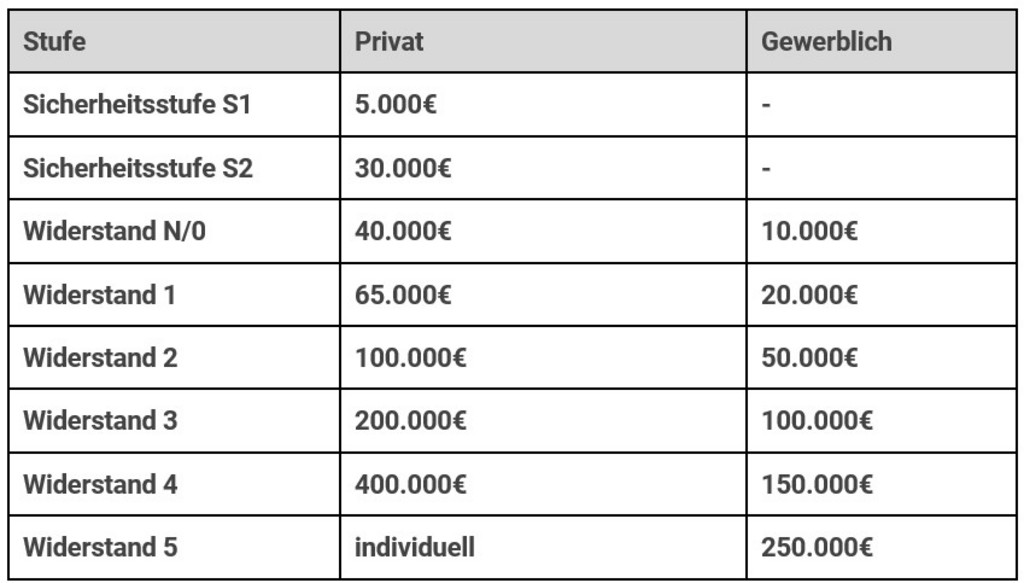The height and width of the screenshot is (583, 1024).
Task: Select the 65.000€ cell
Action: point(403,295)
